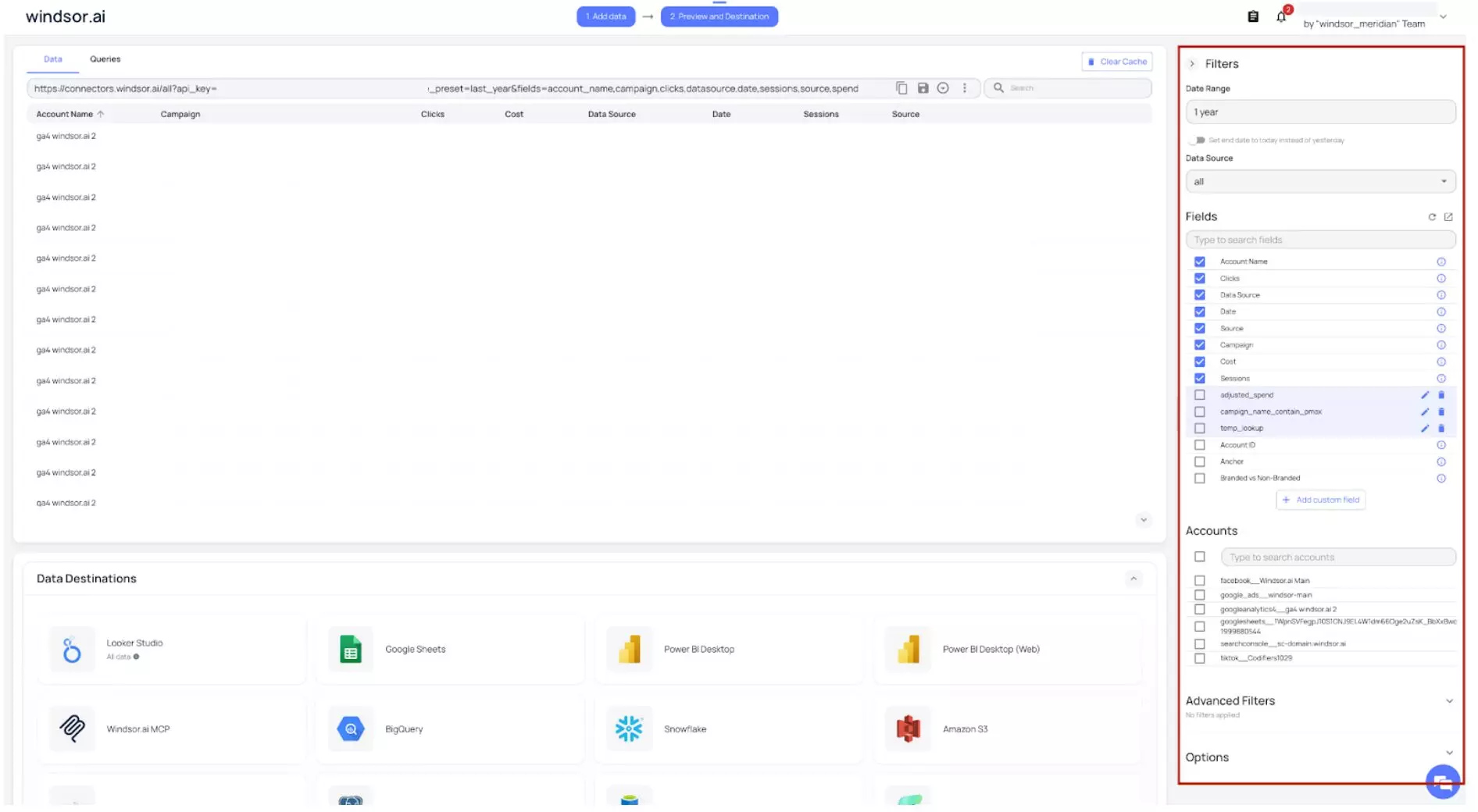Expand the Advanced Filters section
Image resolution: width=1478 pixels, height=812 pixels.
tap(1449, 701)
